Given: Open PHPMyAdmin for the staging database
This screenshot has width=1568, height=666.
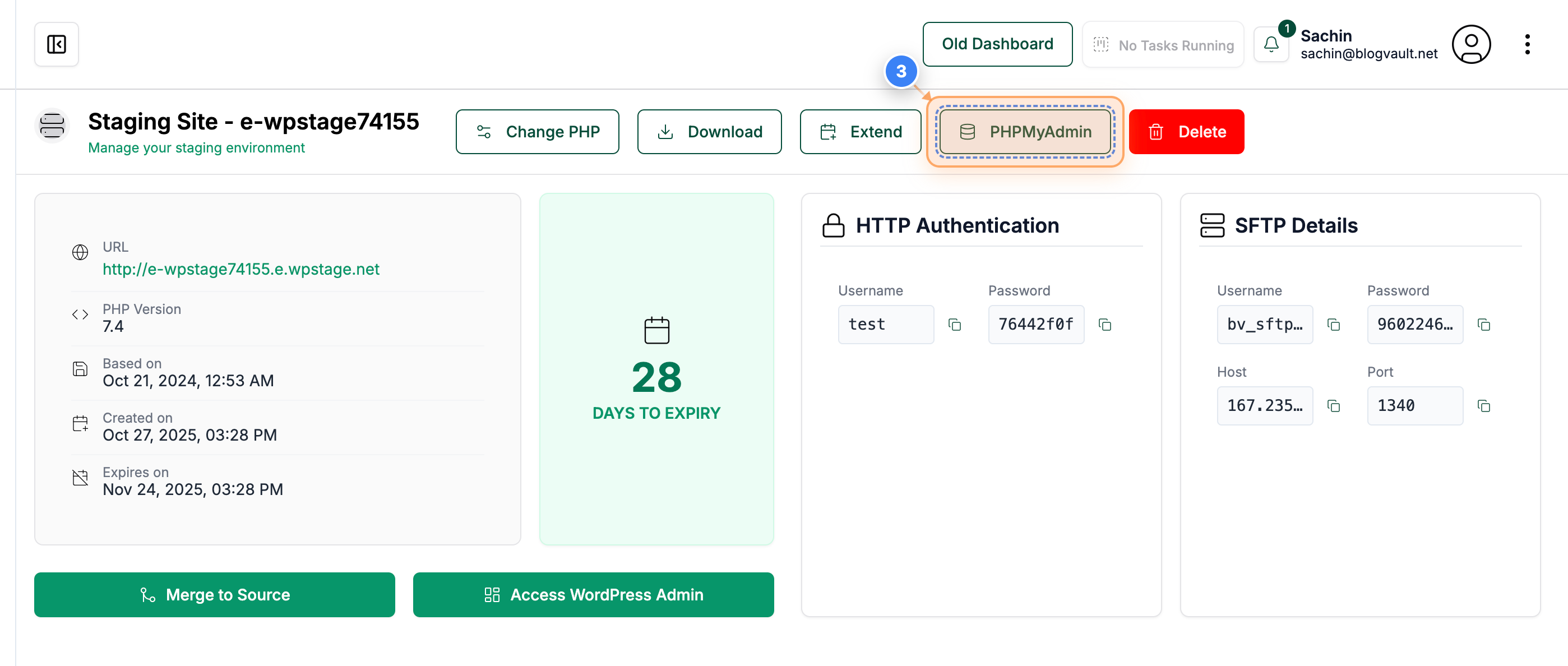Looking at the screenshot, I should [1024, 132].
